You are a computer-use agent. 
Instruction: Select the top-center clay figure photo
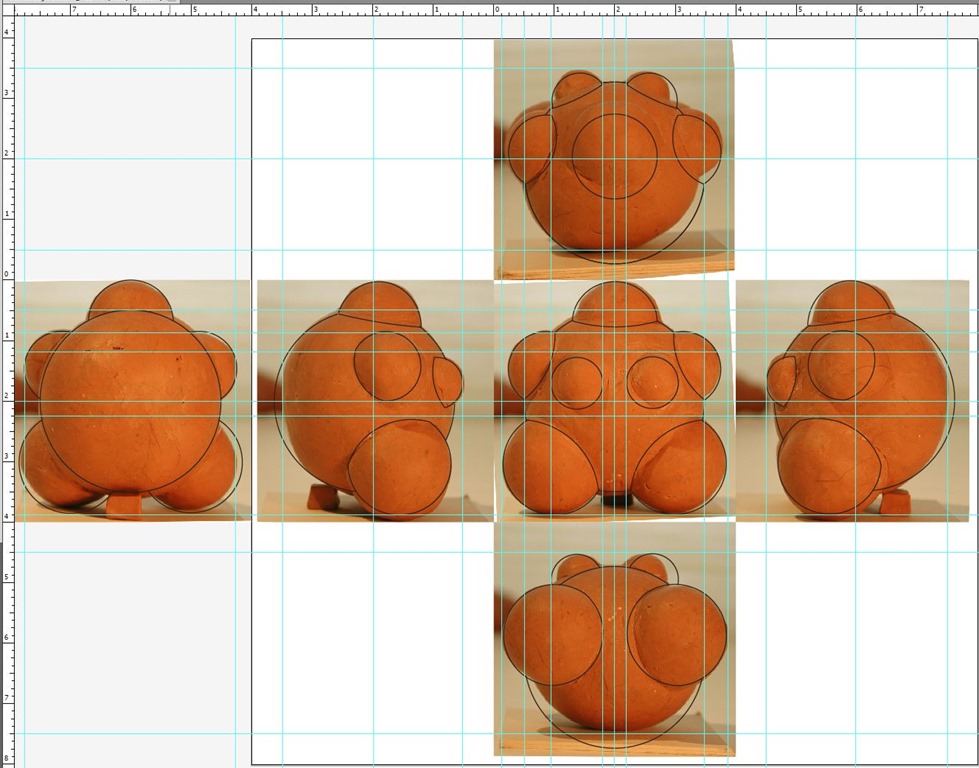pos(613,160)
